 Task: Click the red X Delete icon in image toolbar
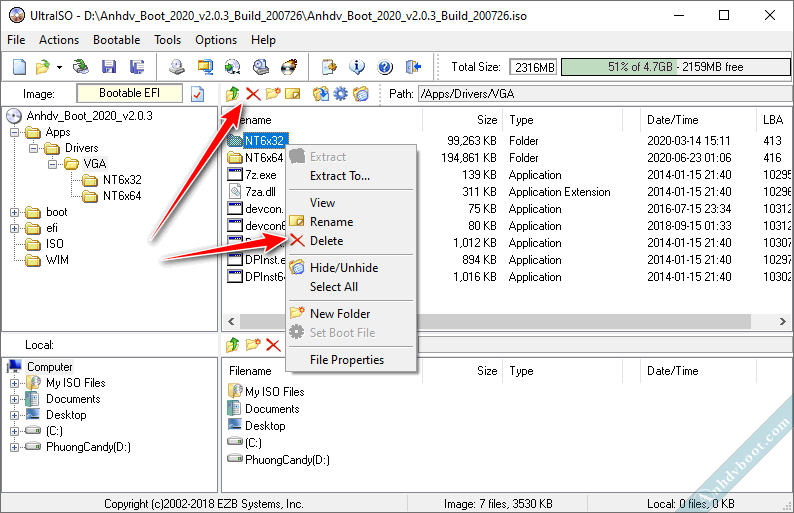pos(253,94)
